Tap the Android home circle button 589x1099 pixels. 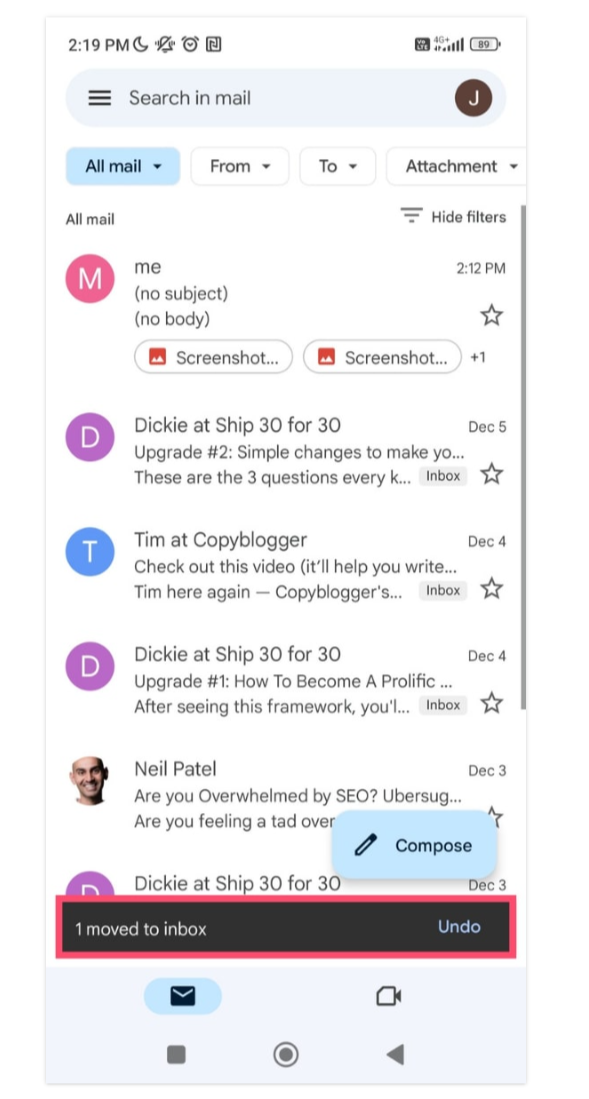[286, 1054]
